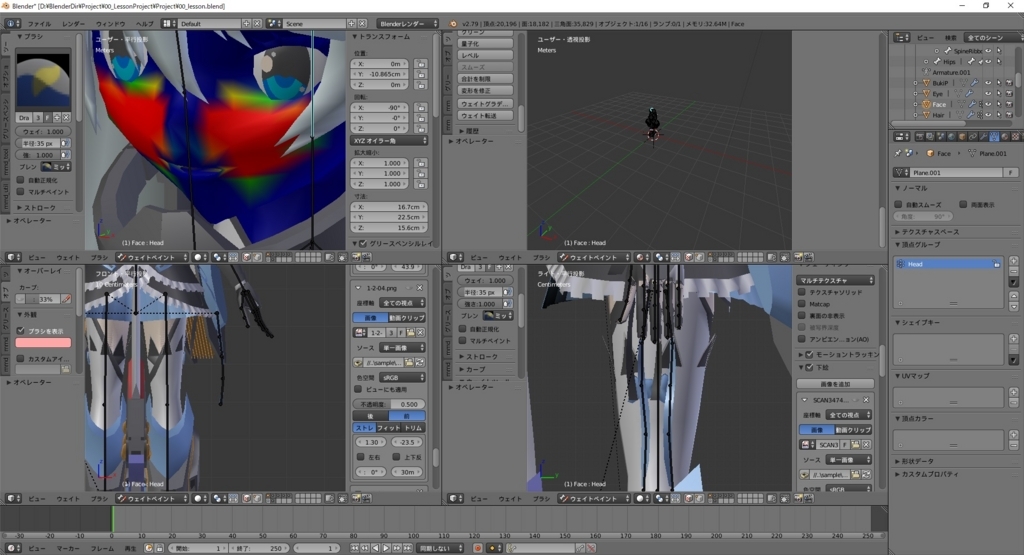Open the object cube properties tab
The width and height of the screenshot is (1024, 555).
point(962,136)
